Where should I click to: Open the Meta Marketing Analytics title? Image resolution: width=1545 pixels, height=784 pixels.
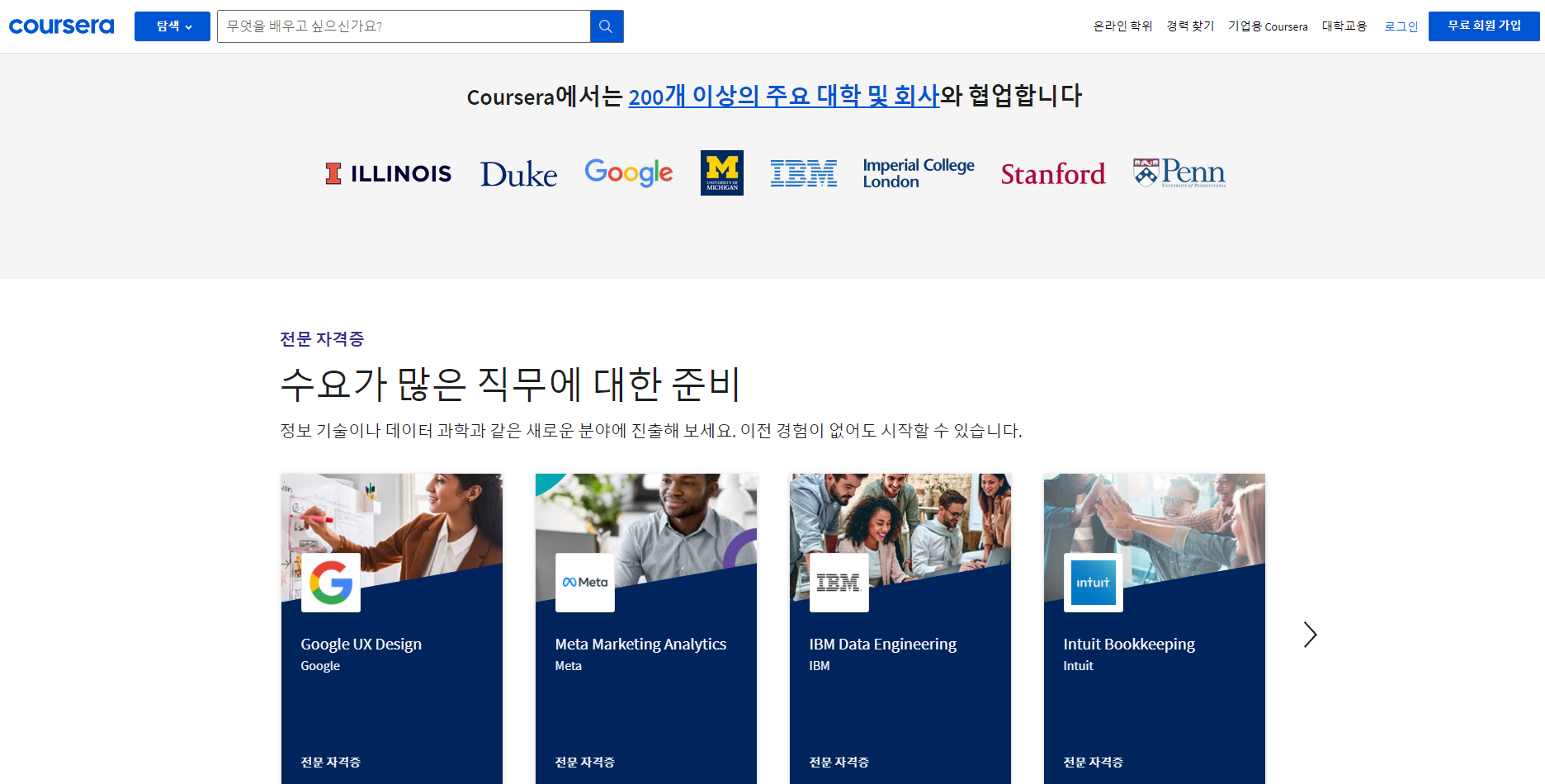(x=640, y=645)
